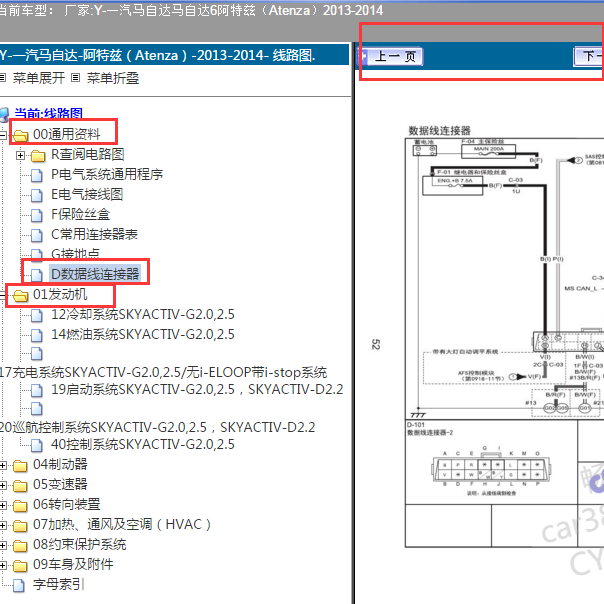604x604 pixels.
Task: Click the 04制动器 folder icon
Action: click(x=20, y=466)
